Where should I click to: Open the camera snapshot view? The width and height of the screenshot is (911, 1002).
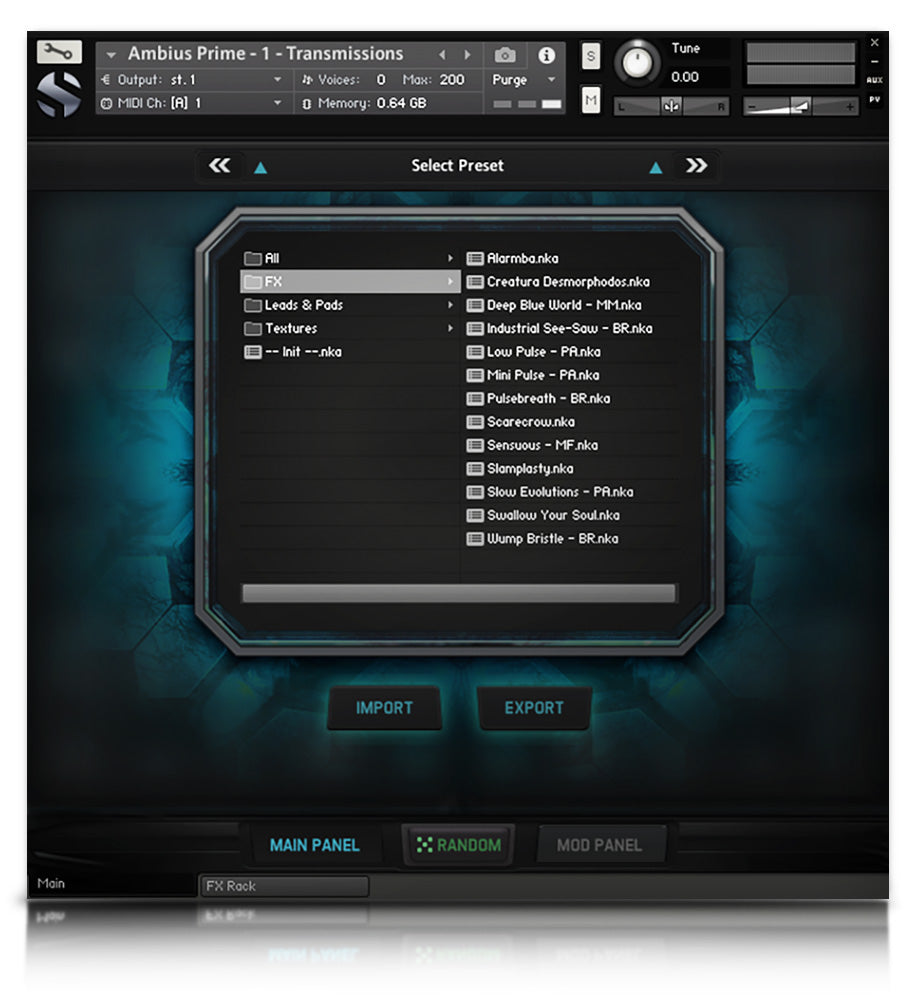tap(506, 55)
